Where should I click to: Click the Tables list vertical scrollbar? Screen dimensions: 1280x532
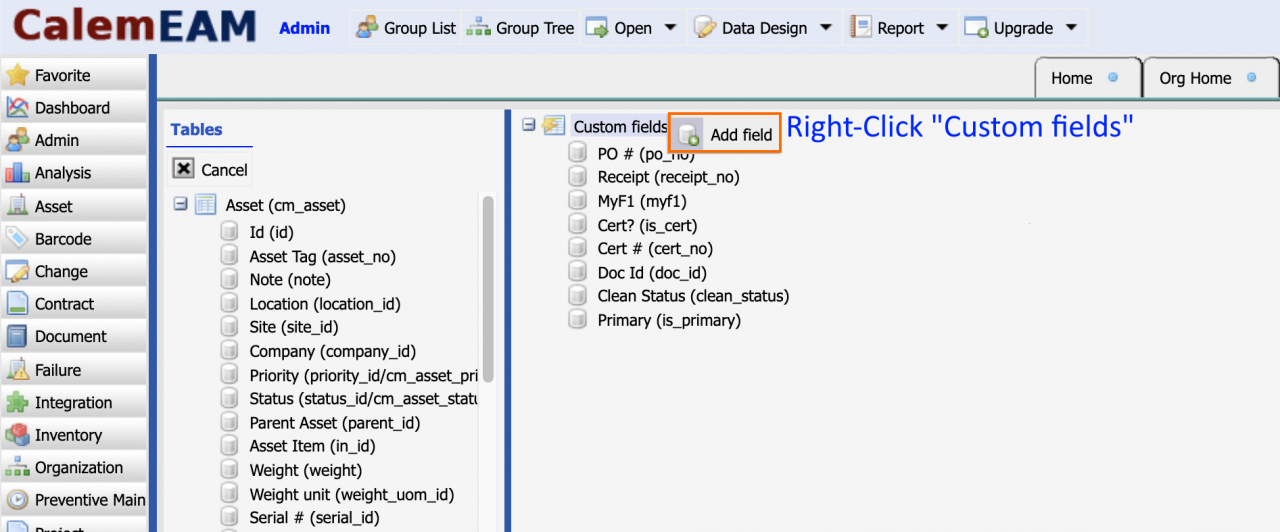[488, 287]
